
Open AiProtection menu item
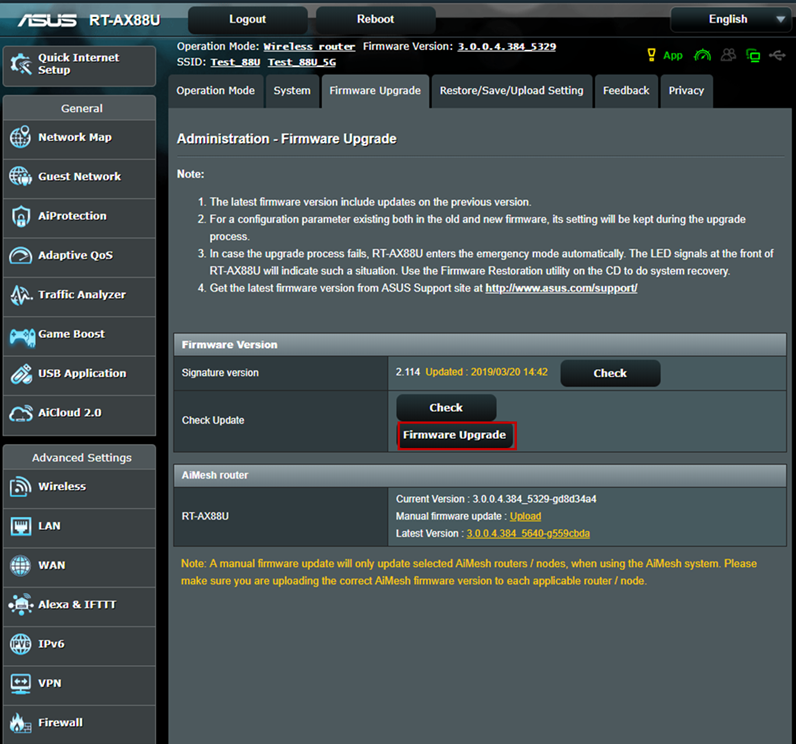[79, 216]
